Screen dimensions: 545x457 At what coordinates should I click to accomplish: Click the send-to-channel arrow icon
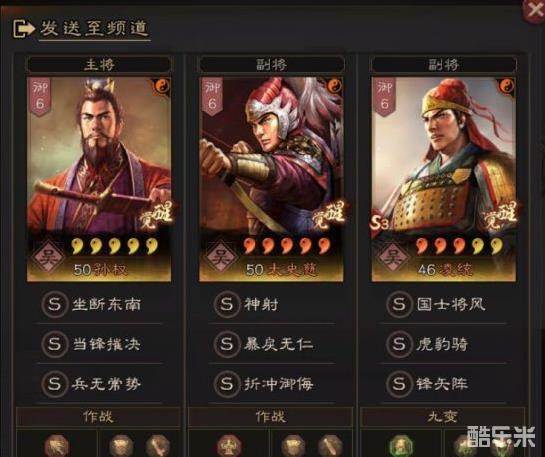24,29
